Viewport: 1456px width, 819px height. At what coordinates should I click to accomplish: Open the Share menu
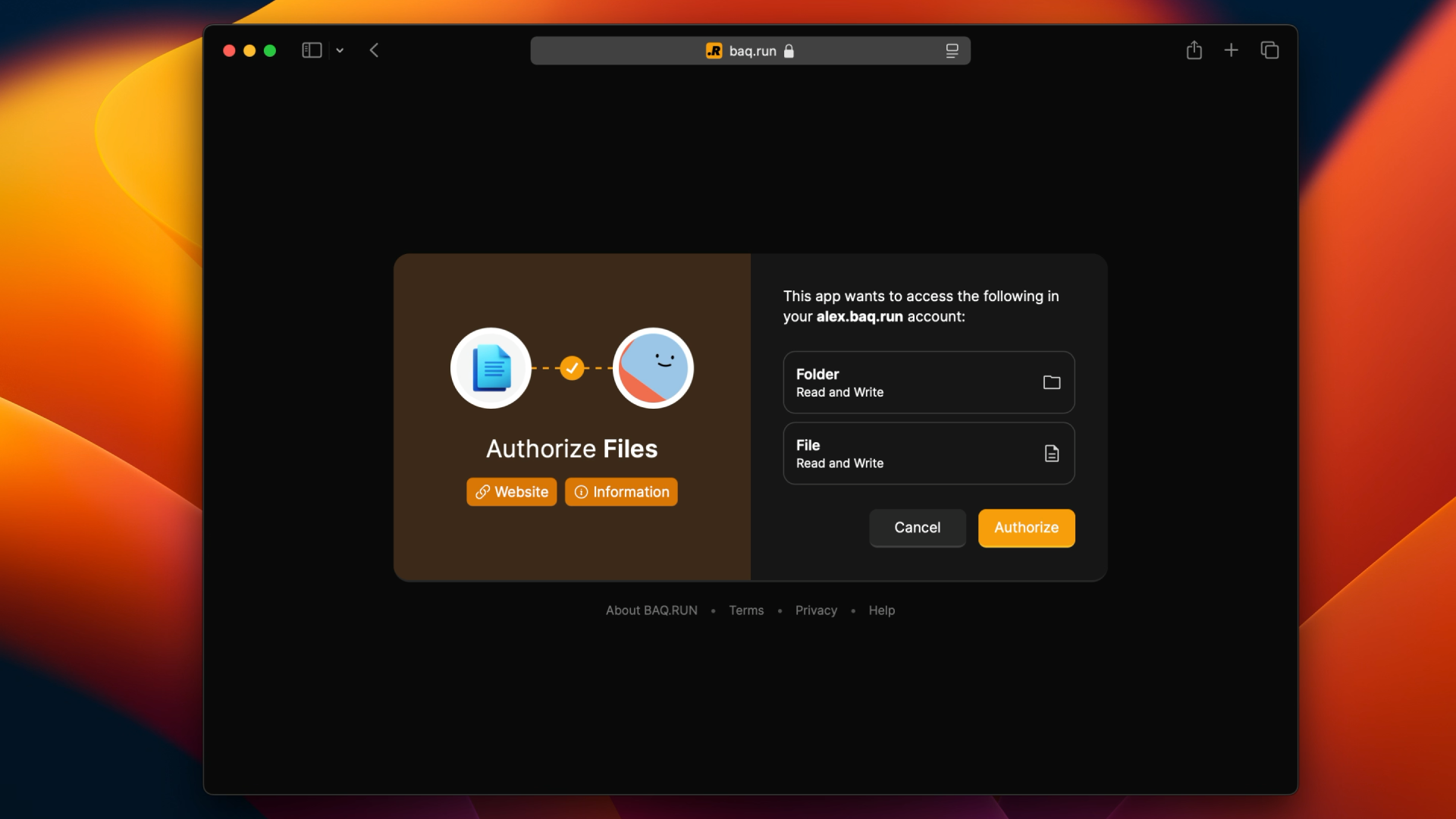(x=1194, y=50)
